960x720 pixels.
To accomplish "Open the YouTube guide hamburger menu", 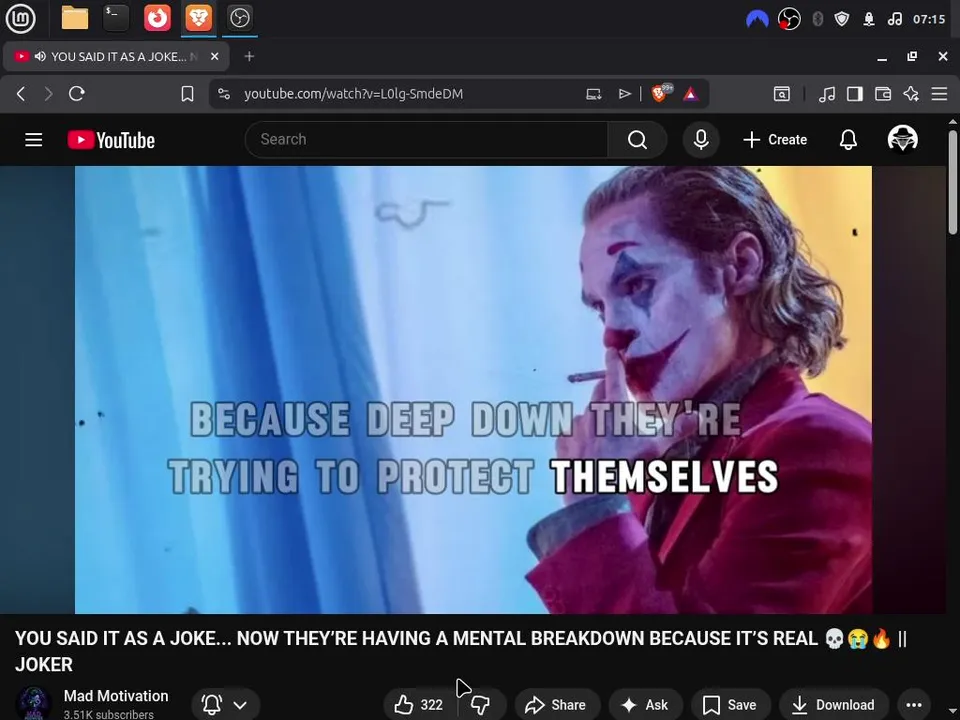I will tap(34, 140).
